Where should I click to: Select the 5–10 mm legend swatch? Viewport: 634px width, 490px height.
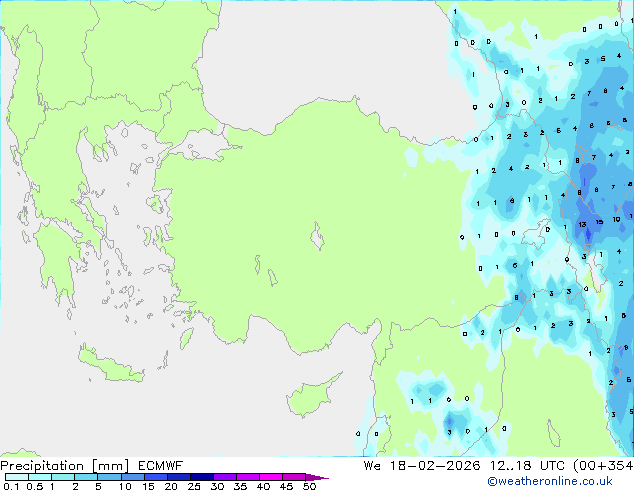(x=109, y=477)
